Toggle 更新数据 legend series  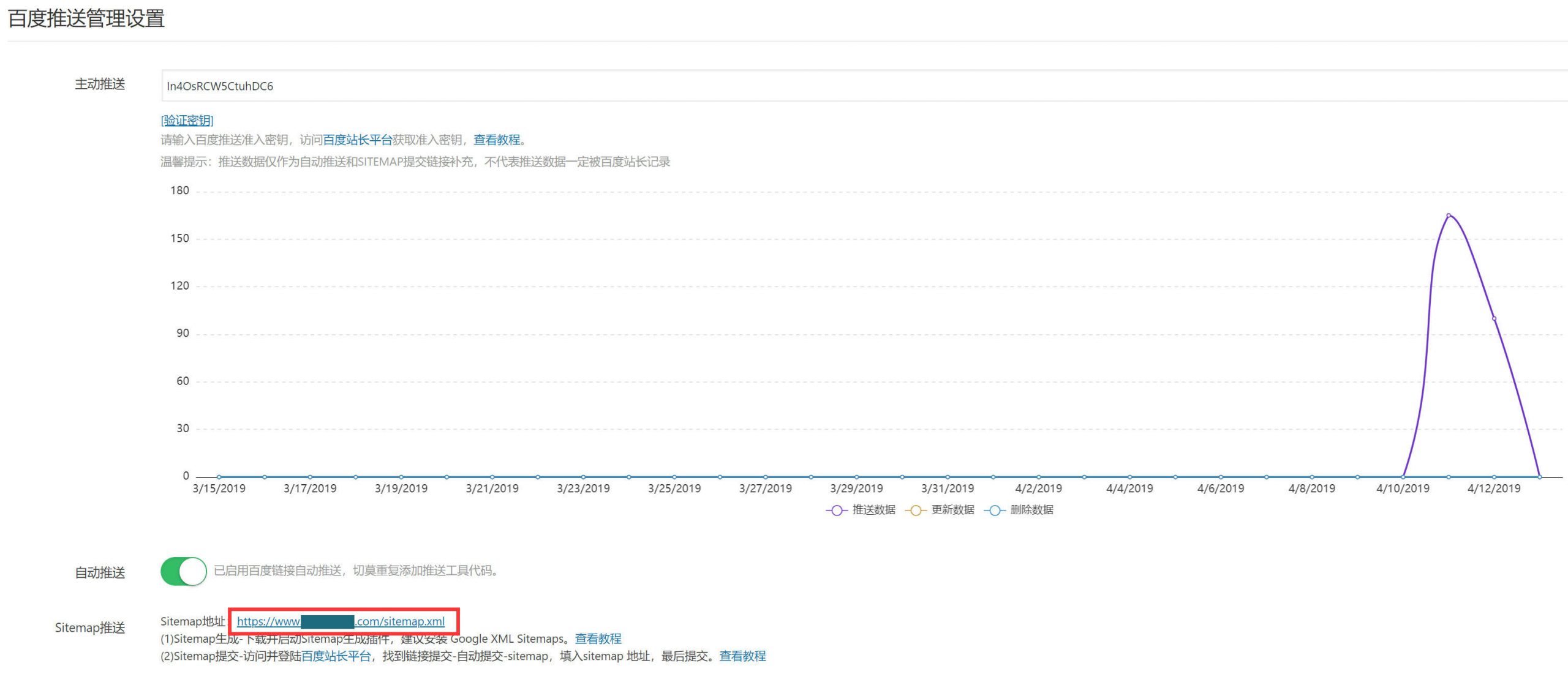952,510
